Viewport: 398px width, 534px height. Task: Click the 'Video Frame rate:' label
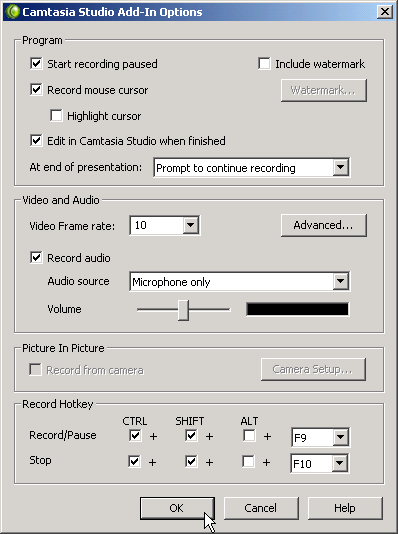click(x=72, y=226)
